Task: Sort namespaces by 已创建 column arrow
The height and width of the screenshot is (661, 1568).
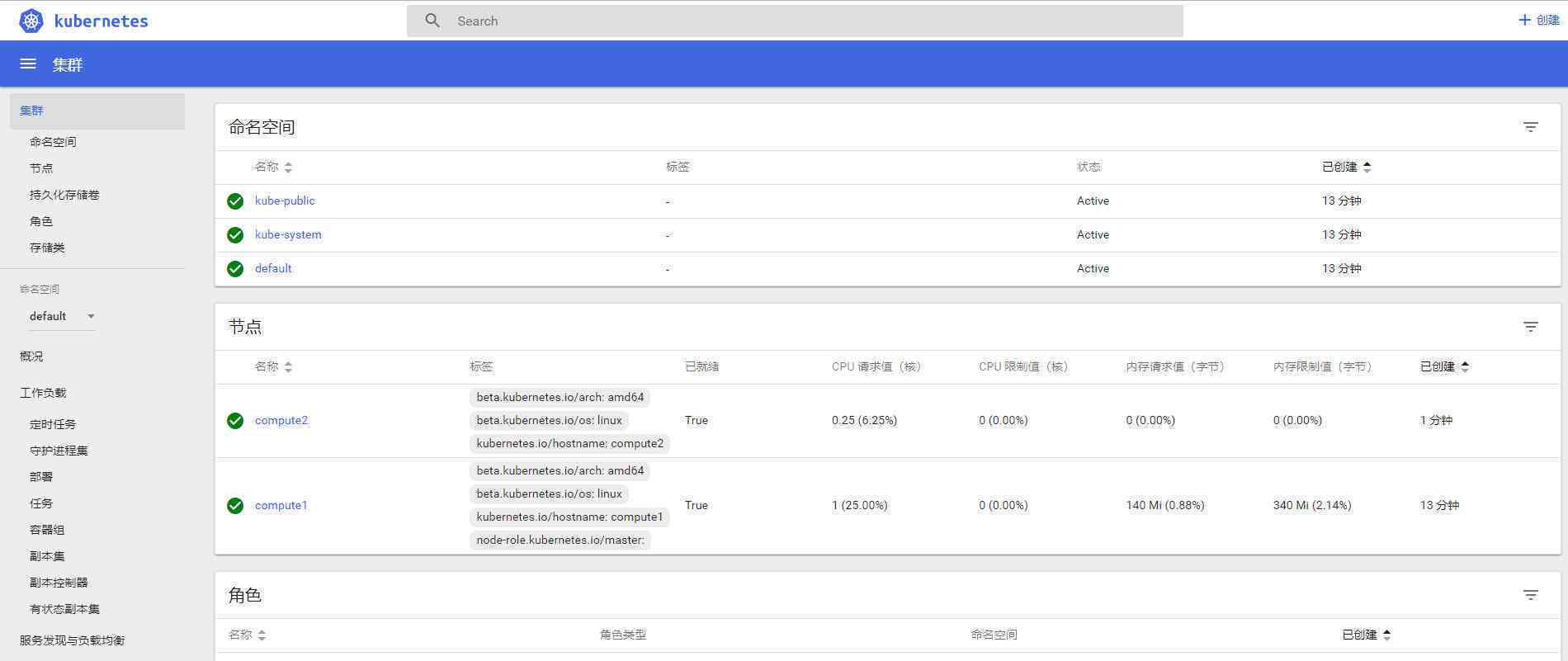Action: [x=1367, y=167]
